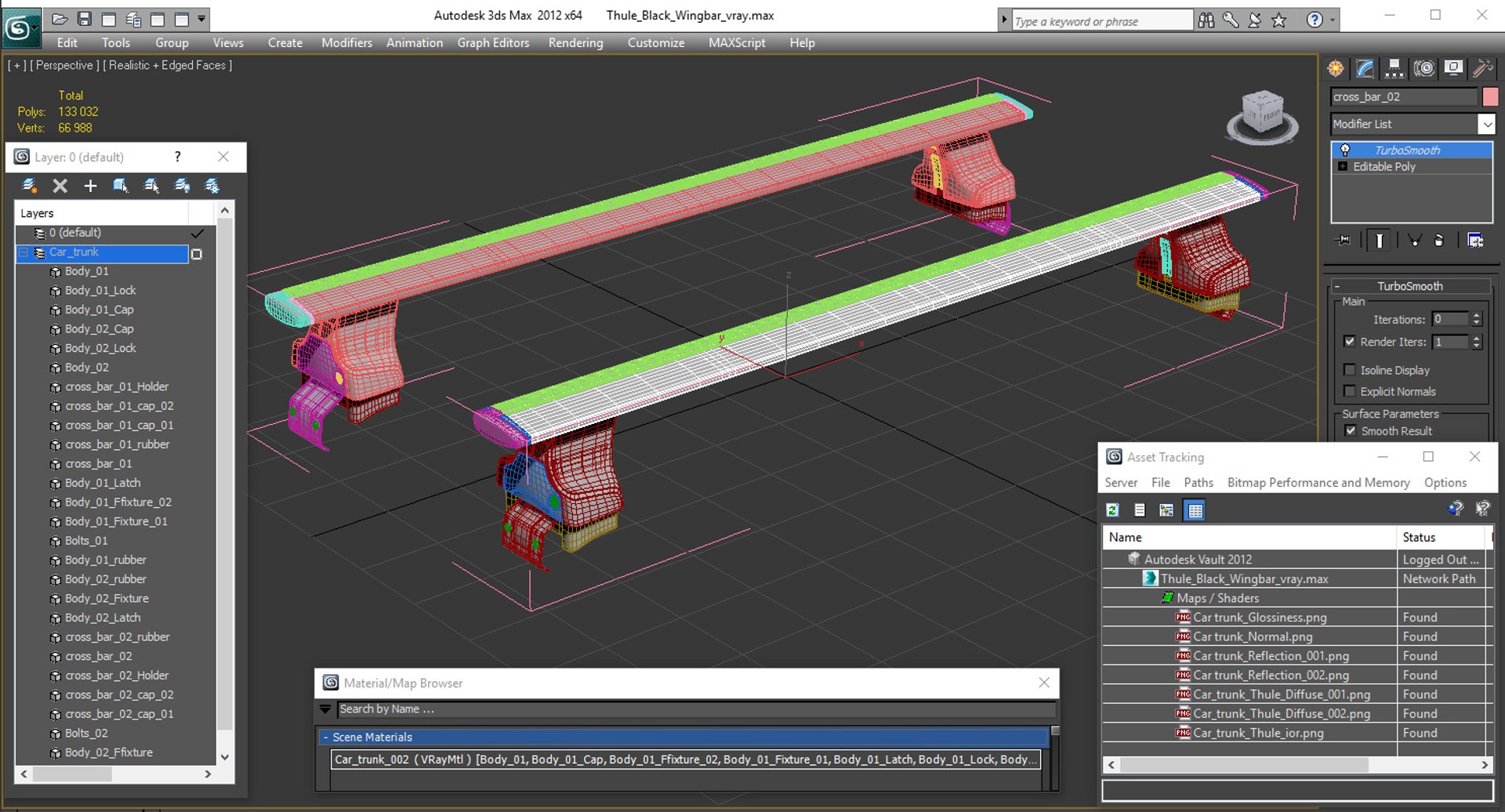Set Car_trunk as current layer checkbox
The height and width of the screenshot is (812, 1505).
tap(197, 254)
